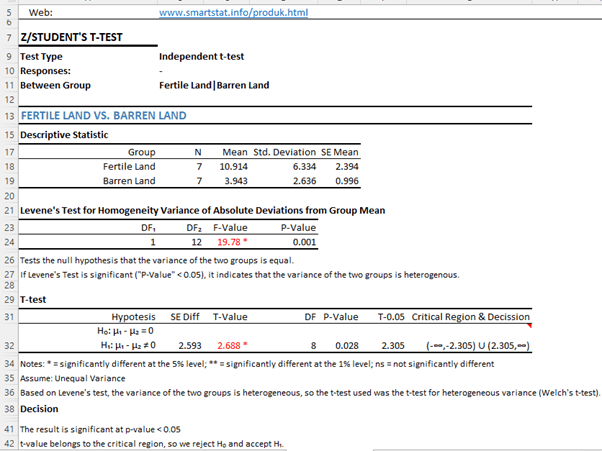Click the Fertile Land|Barren Land group cell
The width and height of the screenshot is (602, 451).
click(214, 86)
